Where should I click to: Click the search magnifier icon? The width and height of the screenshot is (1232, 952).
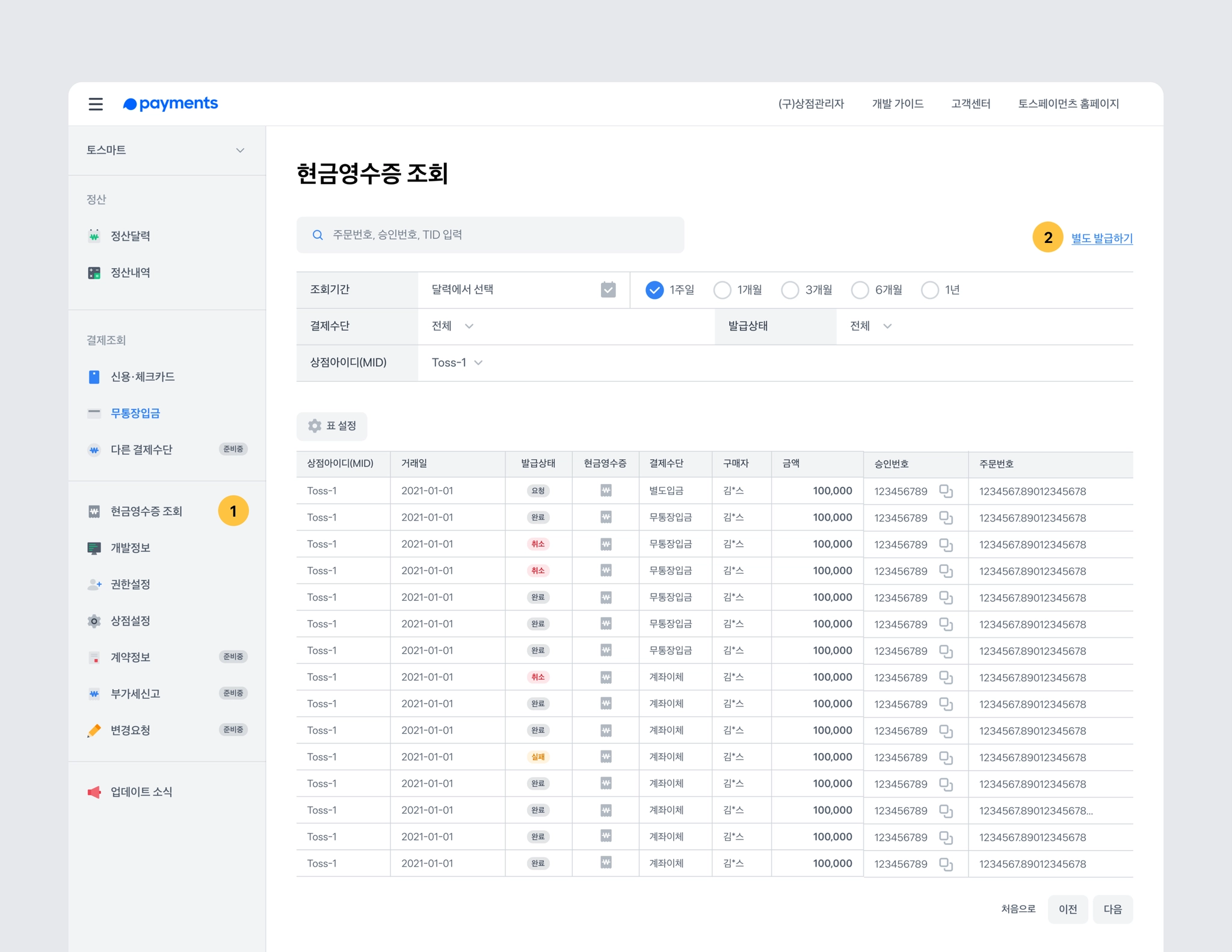(318, 235)
